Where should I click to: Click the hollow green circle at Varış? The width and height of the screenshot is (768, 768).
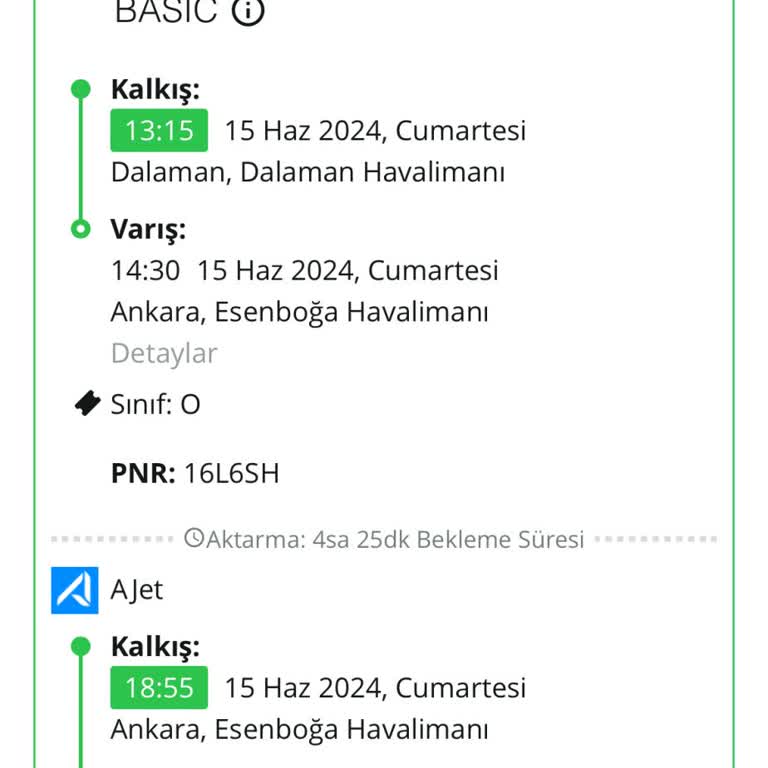click(x=81, y=229)
